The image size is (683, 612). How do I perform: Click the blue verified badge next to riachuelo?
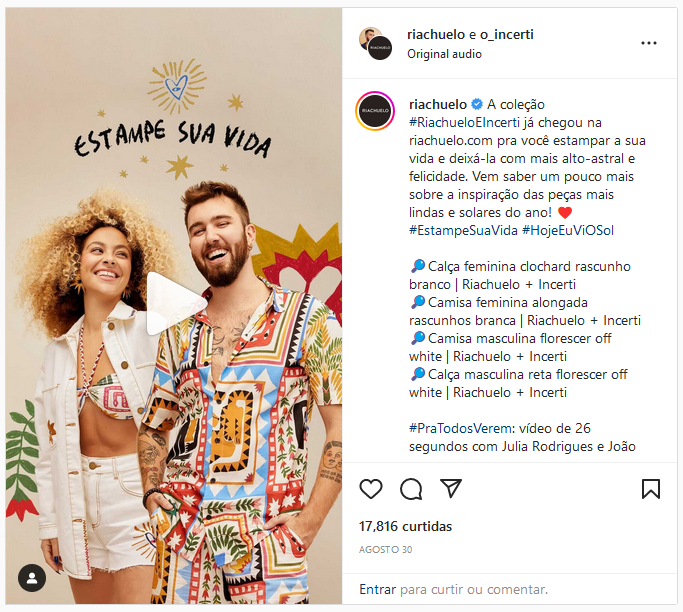pyautogui.click(x=477, y=104)
